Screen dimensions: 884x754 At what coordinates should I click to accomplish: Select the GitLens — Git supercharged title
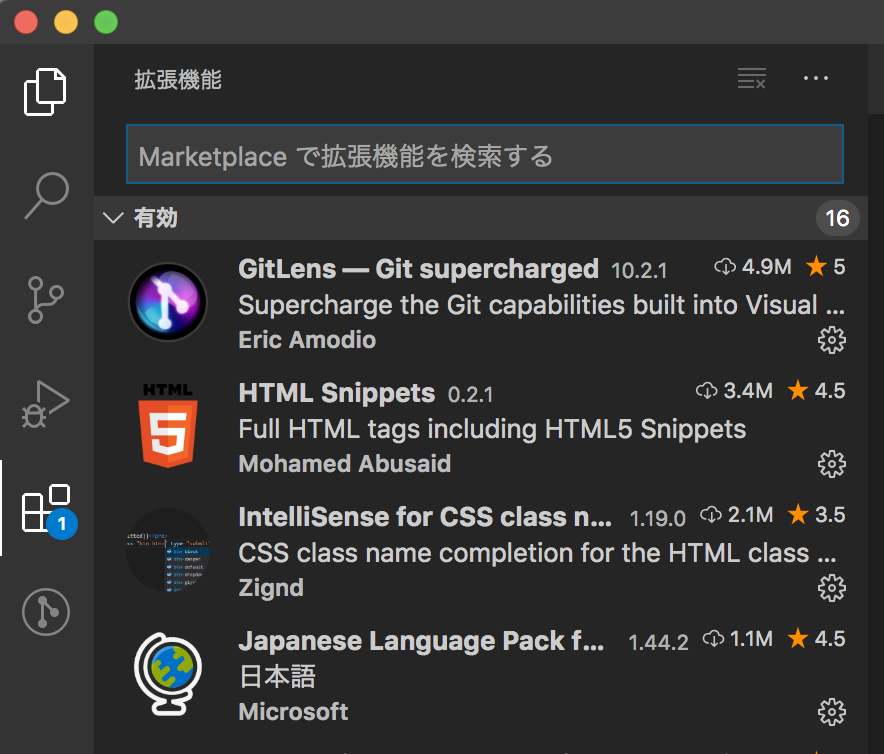(x=418, y=269)
